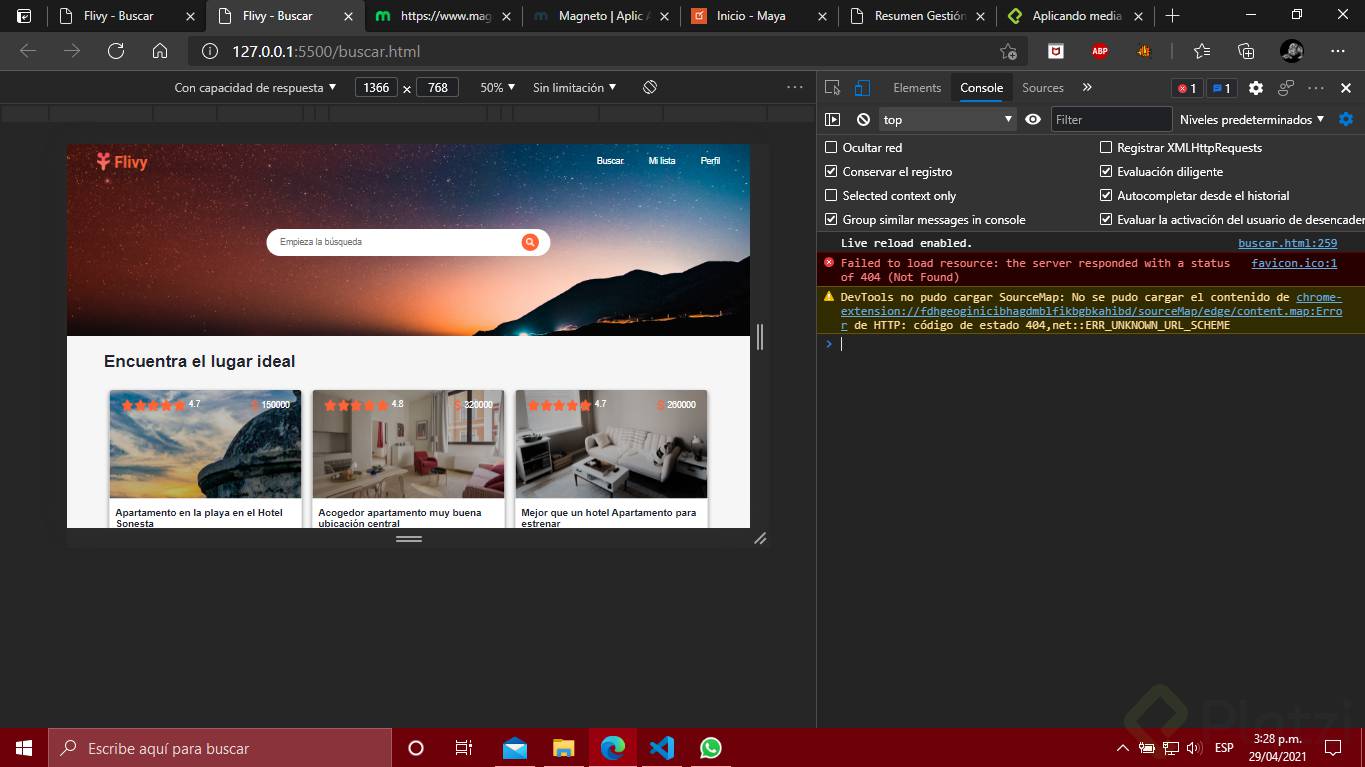
Task: Click the orange search button
Action: (x=530, y=242)
